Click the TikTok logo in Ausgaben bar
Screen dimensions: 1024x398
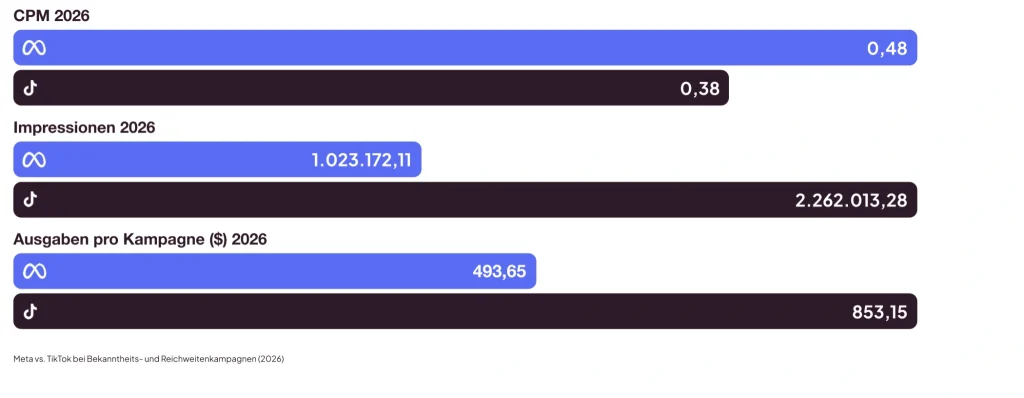click(x=30, y=312)
